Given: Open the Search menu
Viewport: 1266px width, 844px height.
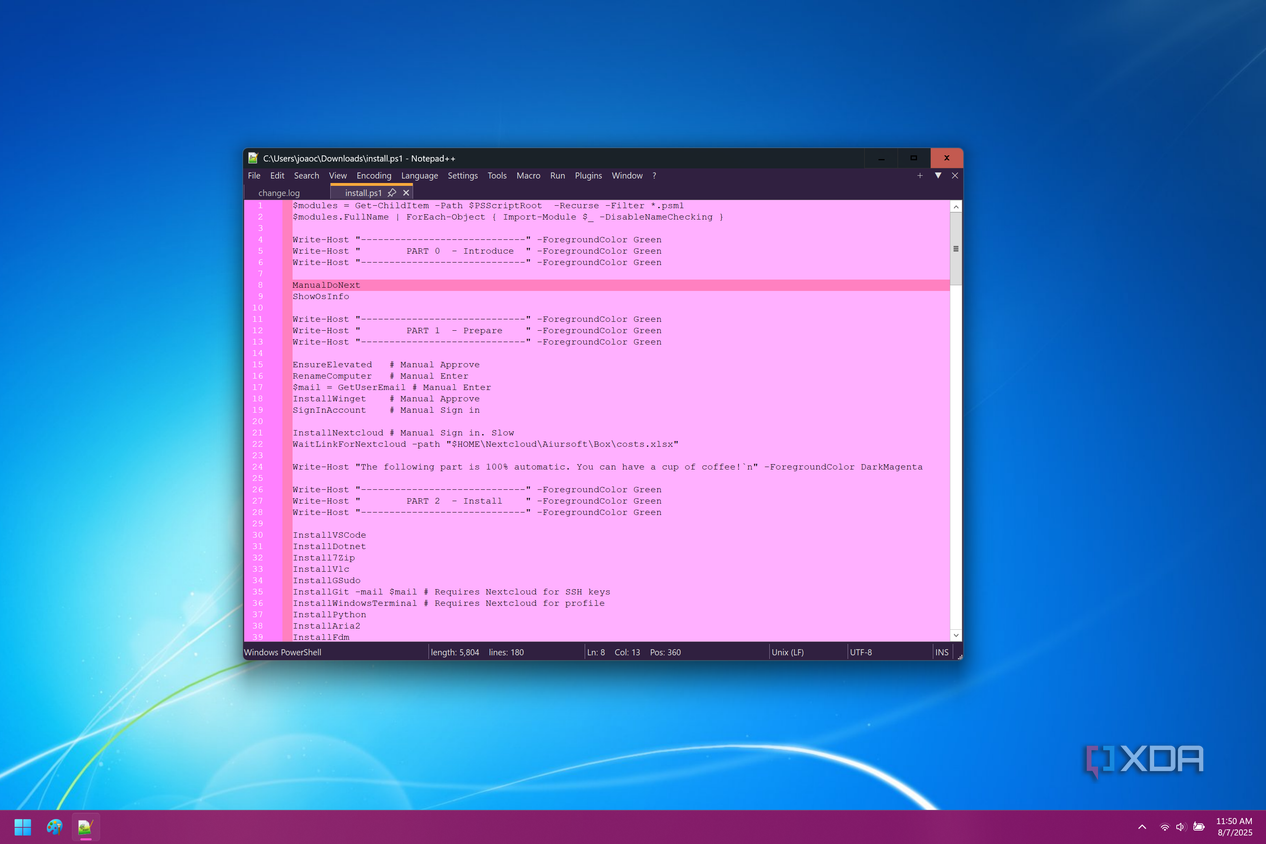Looking at the screenshot, I should [307, 176].
